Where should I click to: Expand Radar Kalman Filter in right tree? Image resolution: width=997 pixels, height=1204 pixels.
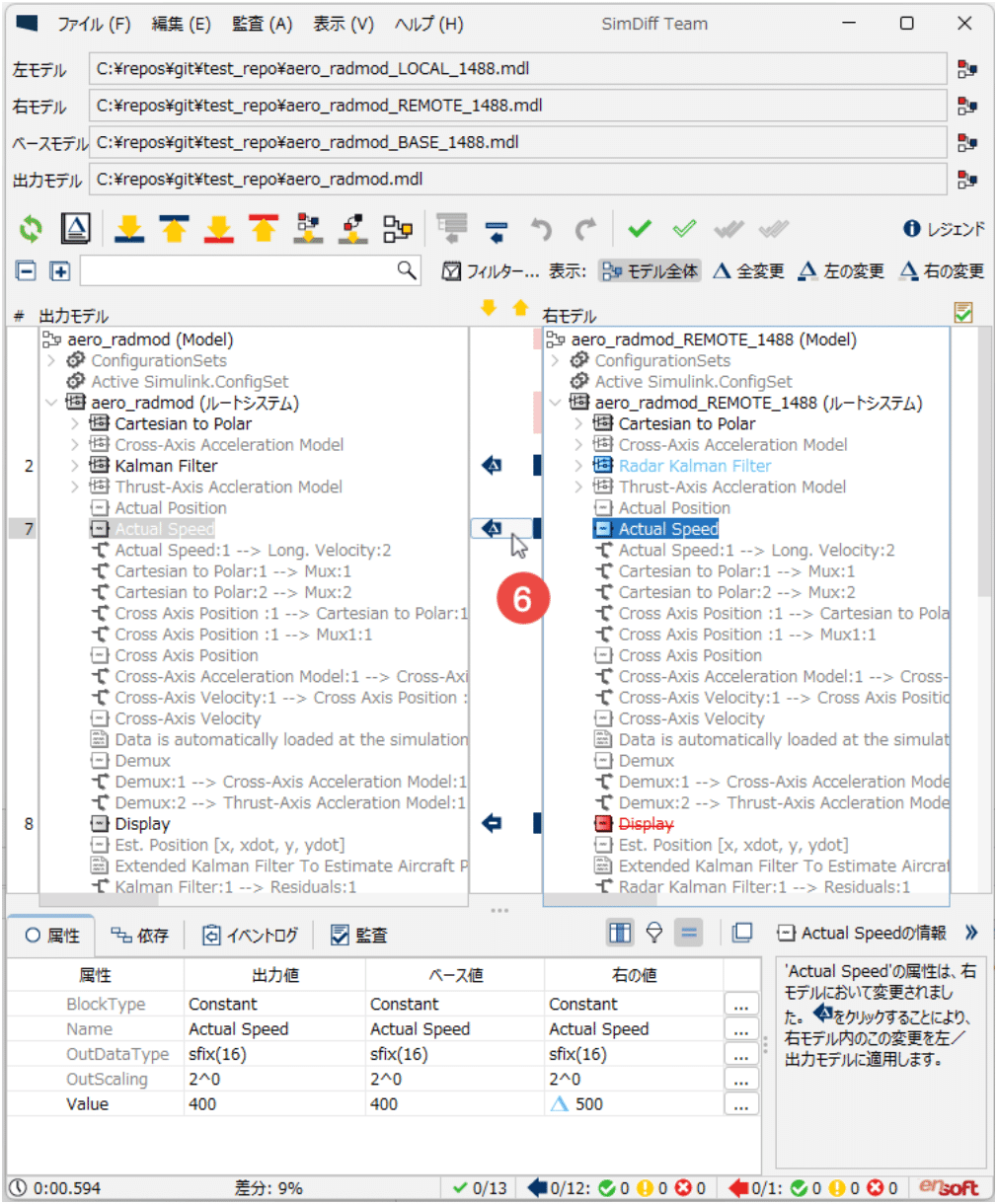point(578,465)
